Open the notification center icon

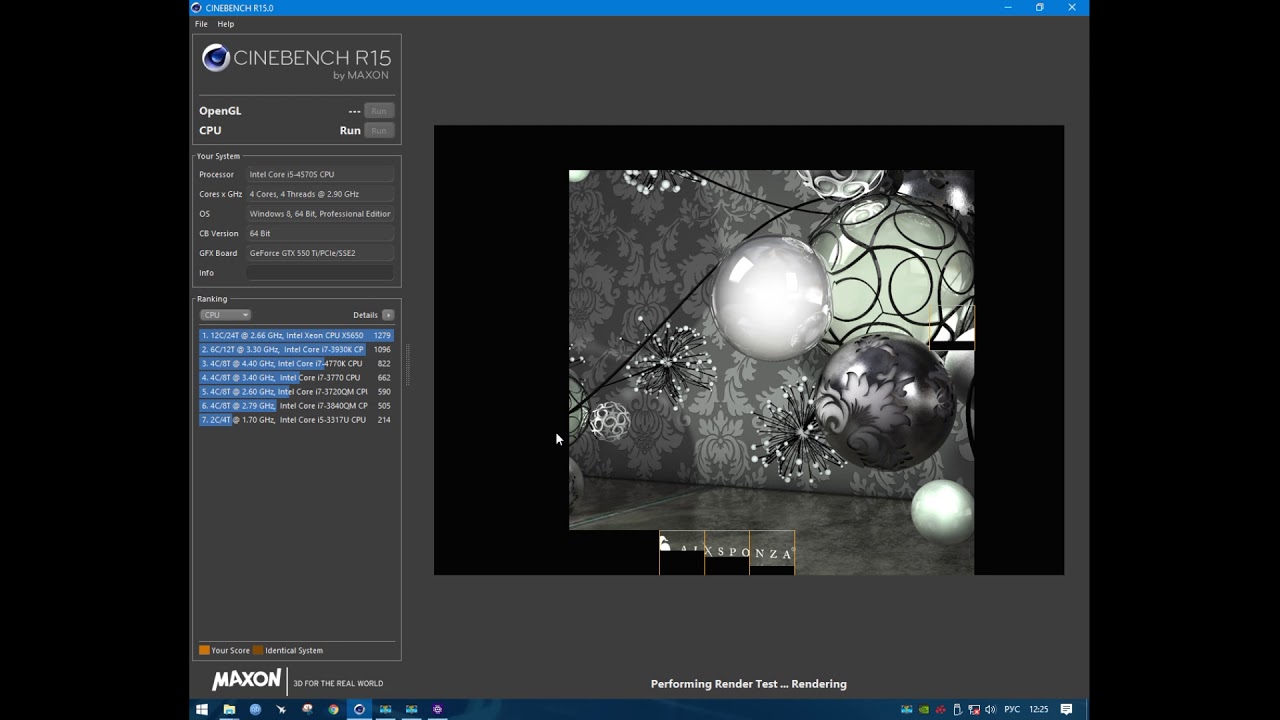pos(1066,710)
